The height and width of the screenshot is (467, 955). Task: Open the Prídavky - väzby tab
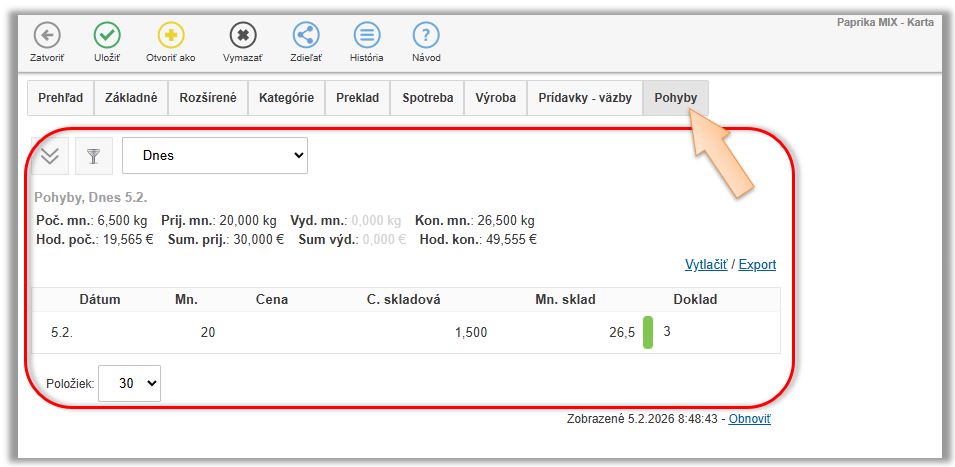pos(584,98)
